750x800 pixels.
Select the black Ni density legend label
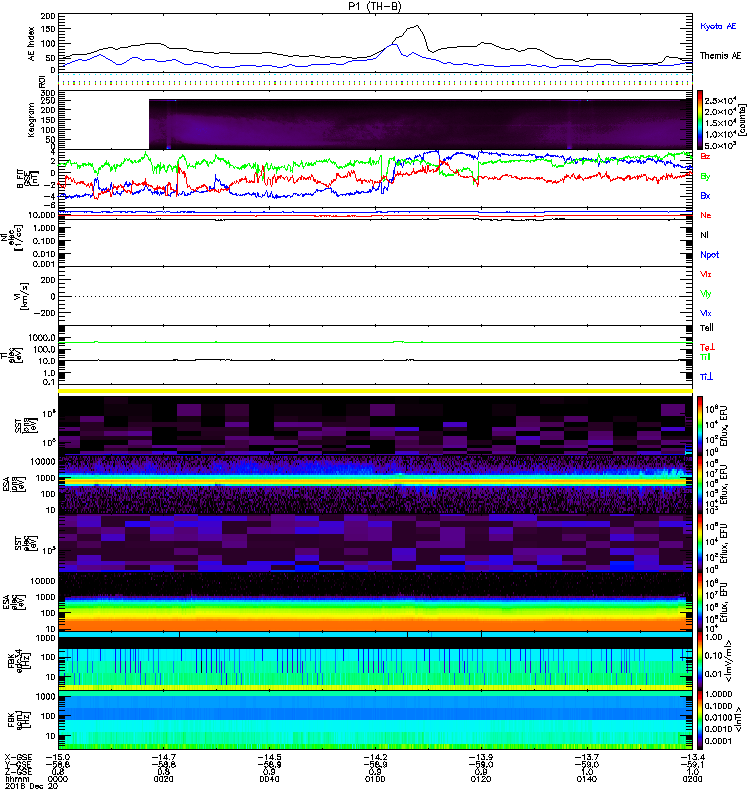pyautogui.click(x=704, y=235)
